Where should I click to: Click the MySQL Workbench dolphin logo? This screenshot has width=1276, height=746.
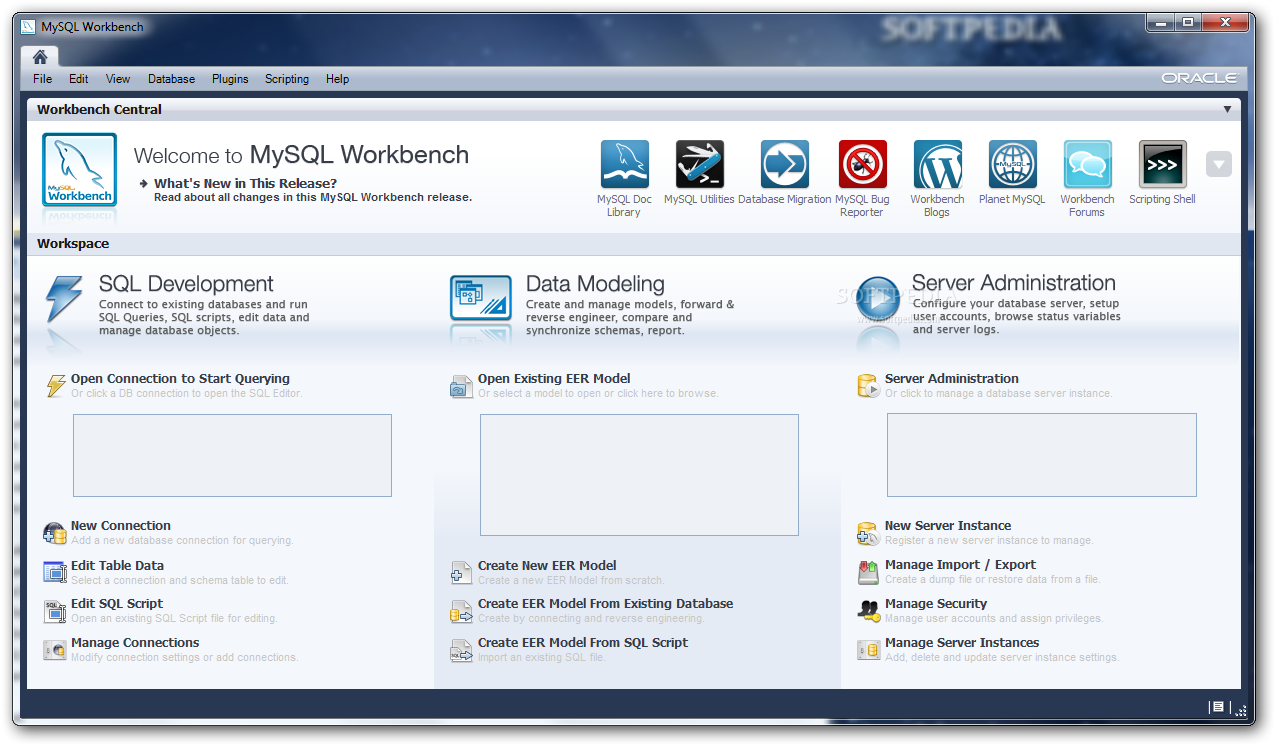(x=79, y=170)
